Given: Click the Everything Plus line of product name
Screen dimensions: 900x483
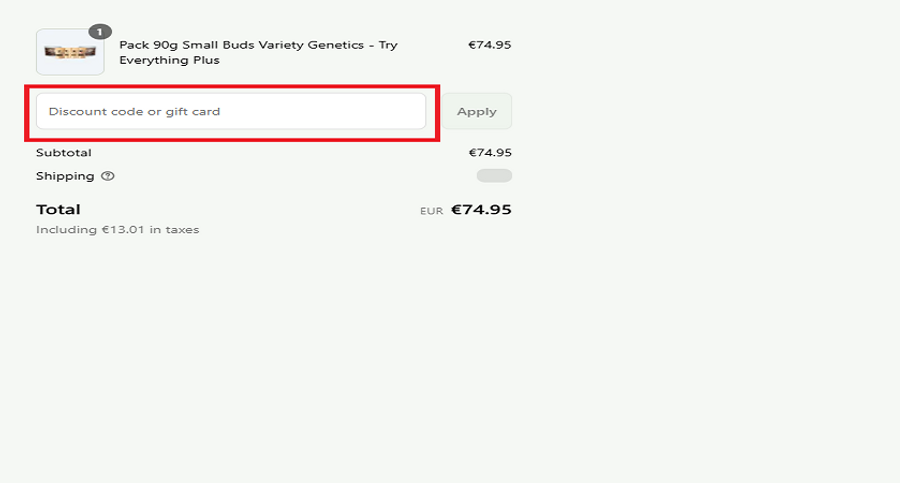Looking at the screenshot, I should coord(169,60).
